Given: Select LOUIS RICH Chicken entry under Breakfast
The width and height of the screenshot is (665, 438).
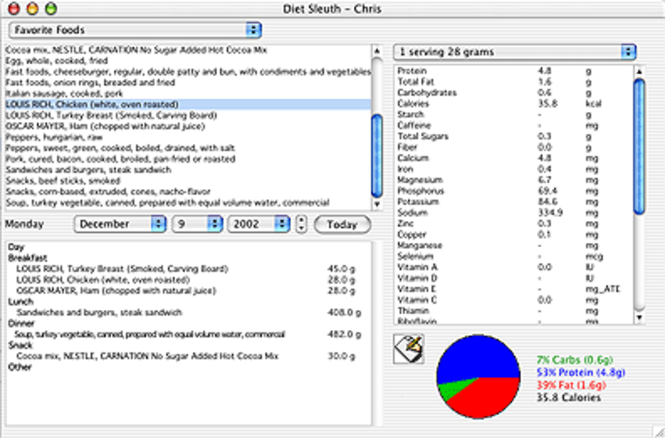Looking at the screenshot, I should tap(189, 280).
